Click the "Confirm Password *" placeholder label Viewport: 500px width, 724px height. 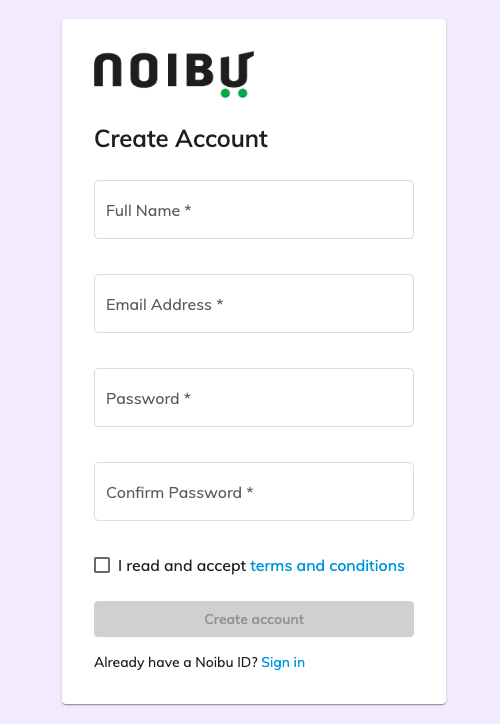180,492
